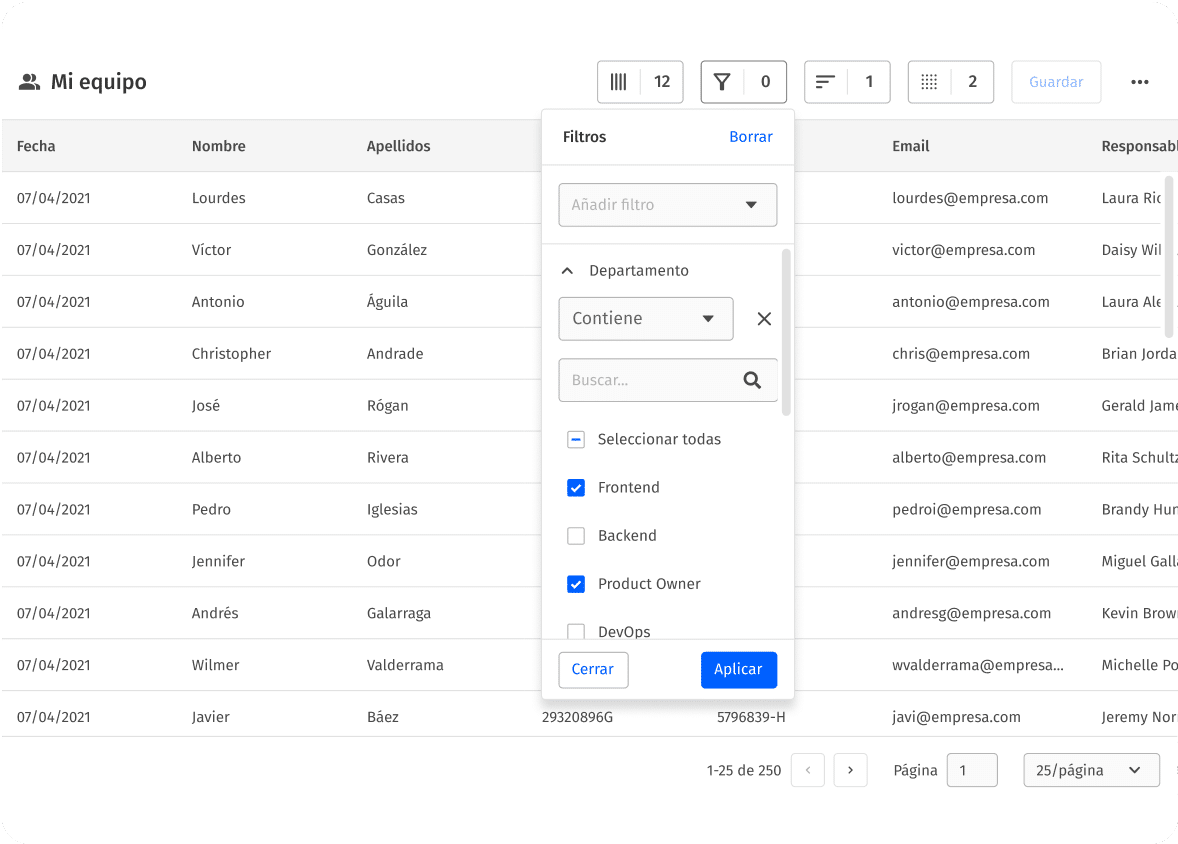Collapse the Departamento filter section
The height and width of the screenshot is (844, 1178).
567,271
